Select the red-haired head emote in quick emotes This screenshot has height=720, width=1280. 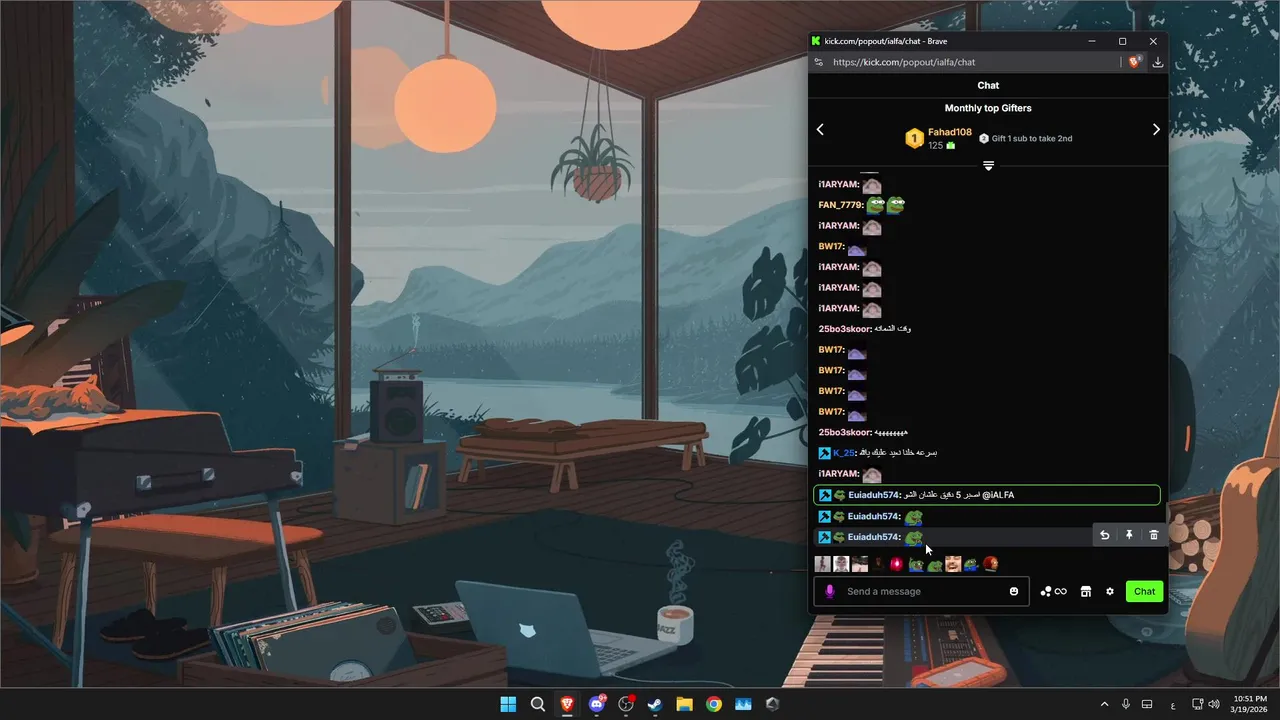[x=990, y=564]
